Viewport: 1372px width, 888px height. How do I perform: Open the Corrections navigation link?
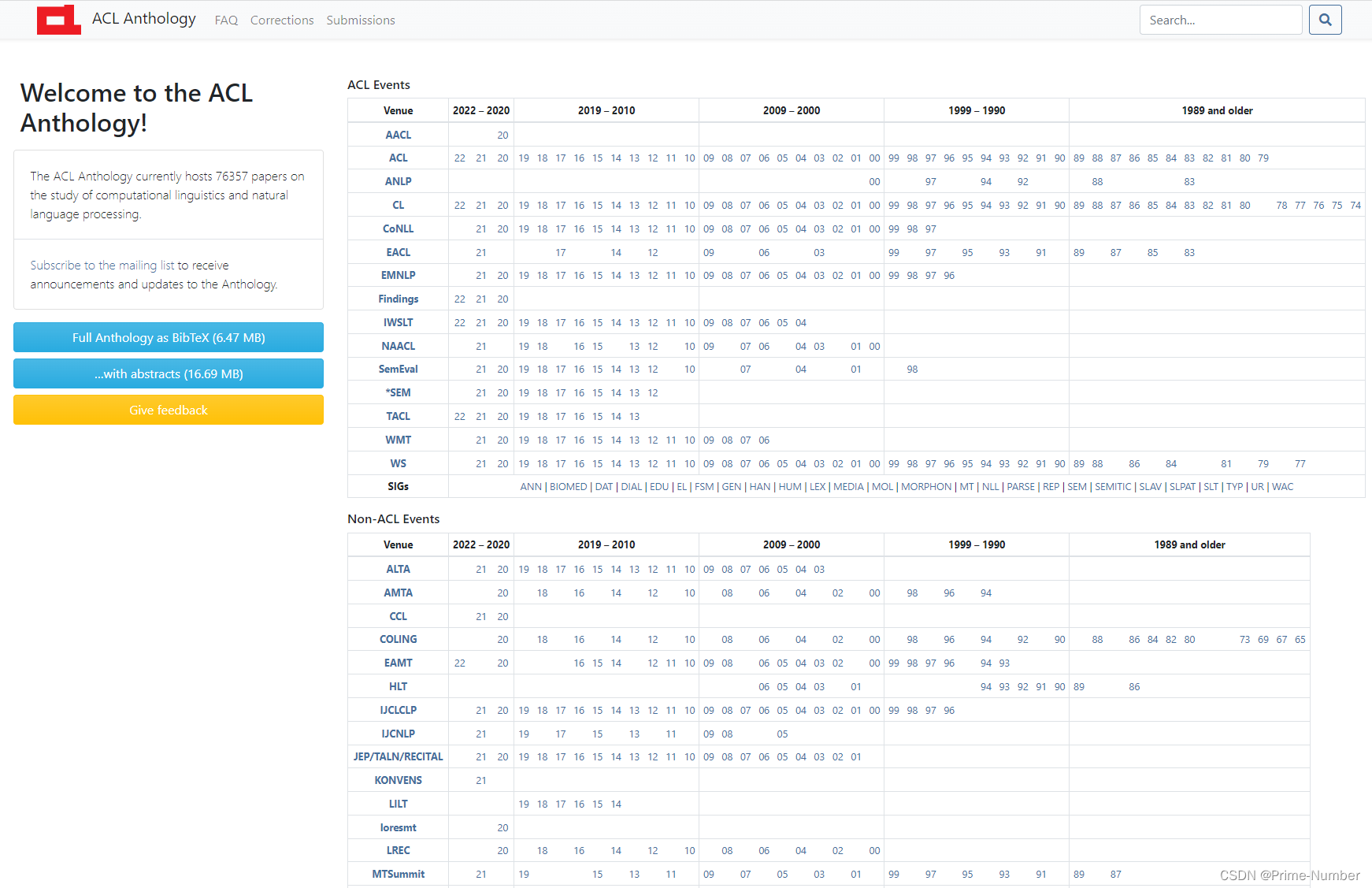(x=282, y=20)
